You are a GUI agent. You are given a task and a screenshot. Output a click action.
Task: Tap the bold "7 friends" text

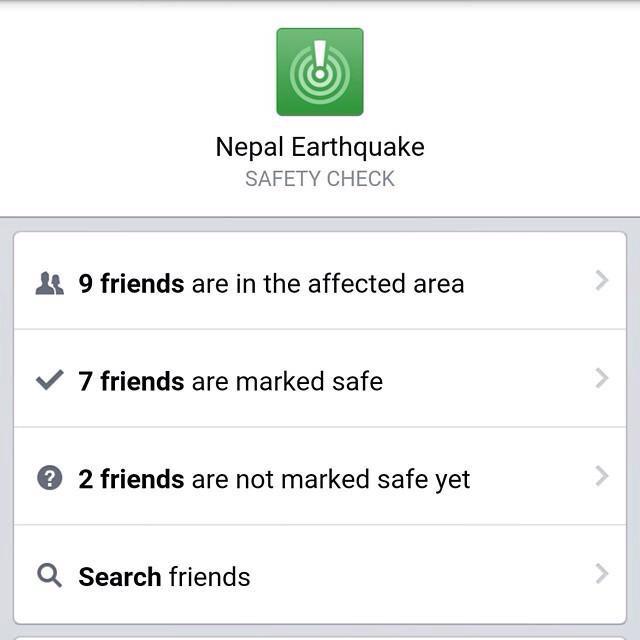[131, 381]
